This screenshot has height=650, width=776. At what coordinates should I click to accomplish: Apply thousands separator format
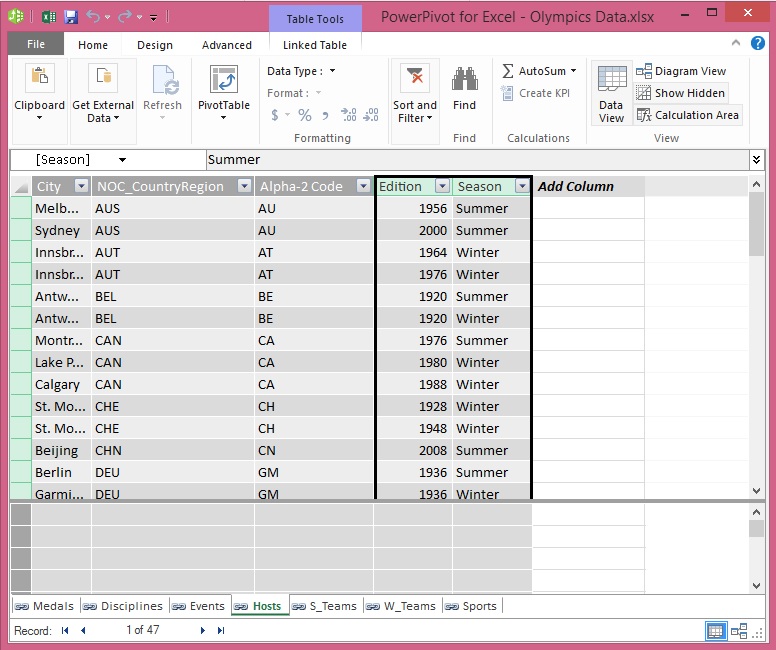325,116
